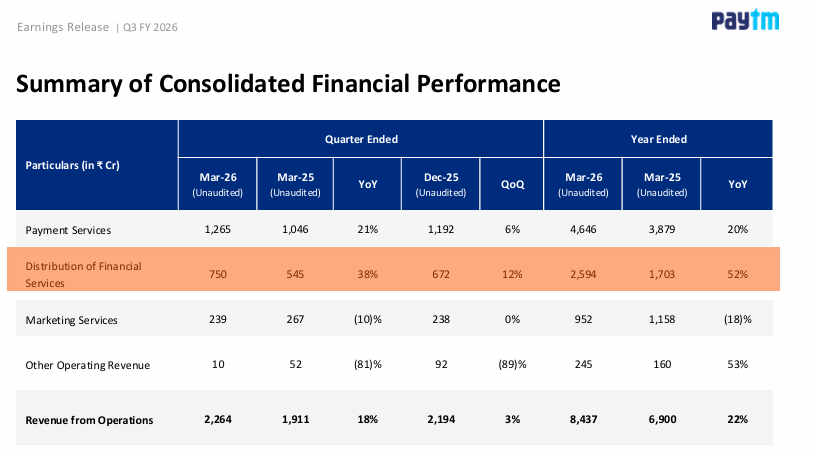Select the Earnings Release Q3 FY 2026 header text
Screen dimensions: 816x456
[x=97, y=27]
